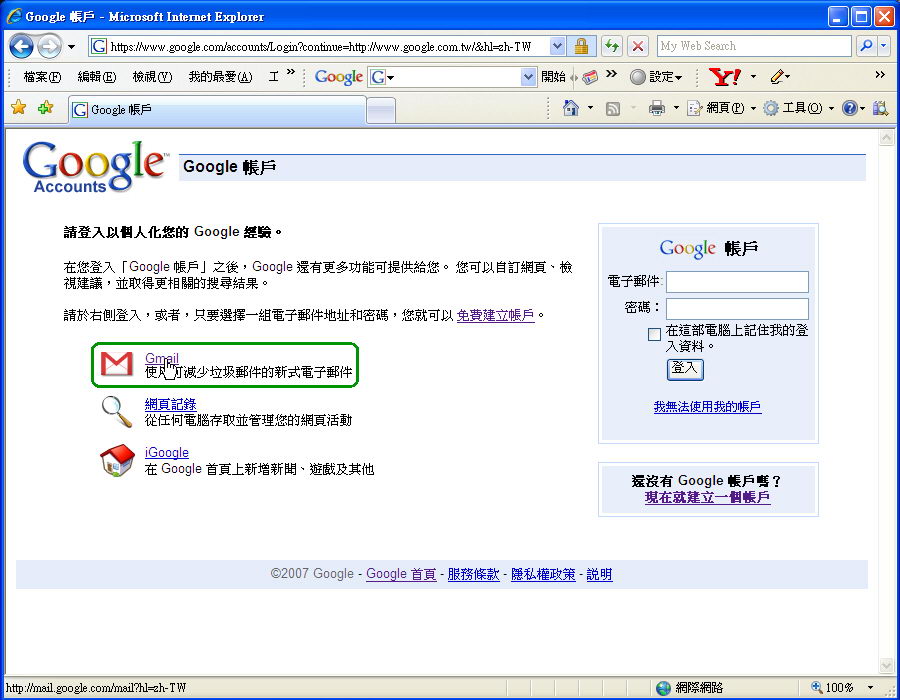The height and width of the screenshot is (700, 900).
Task: Click the 免費建立帳戶 link
Action: [x=495, y=315]
